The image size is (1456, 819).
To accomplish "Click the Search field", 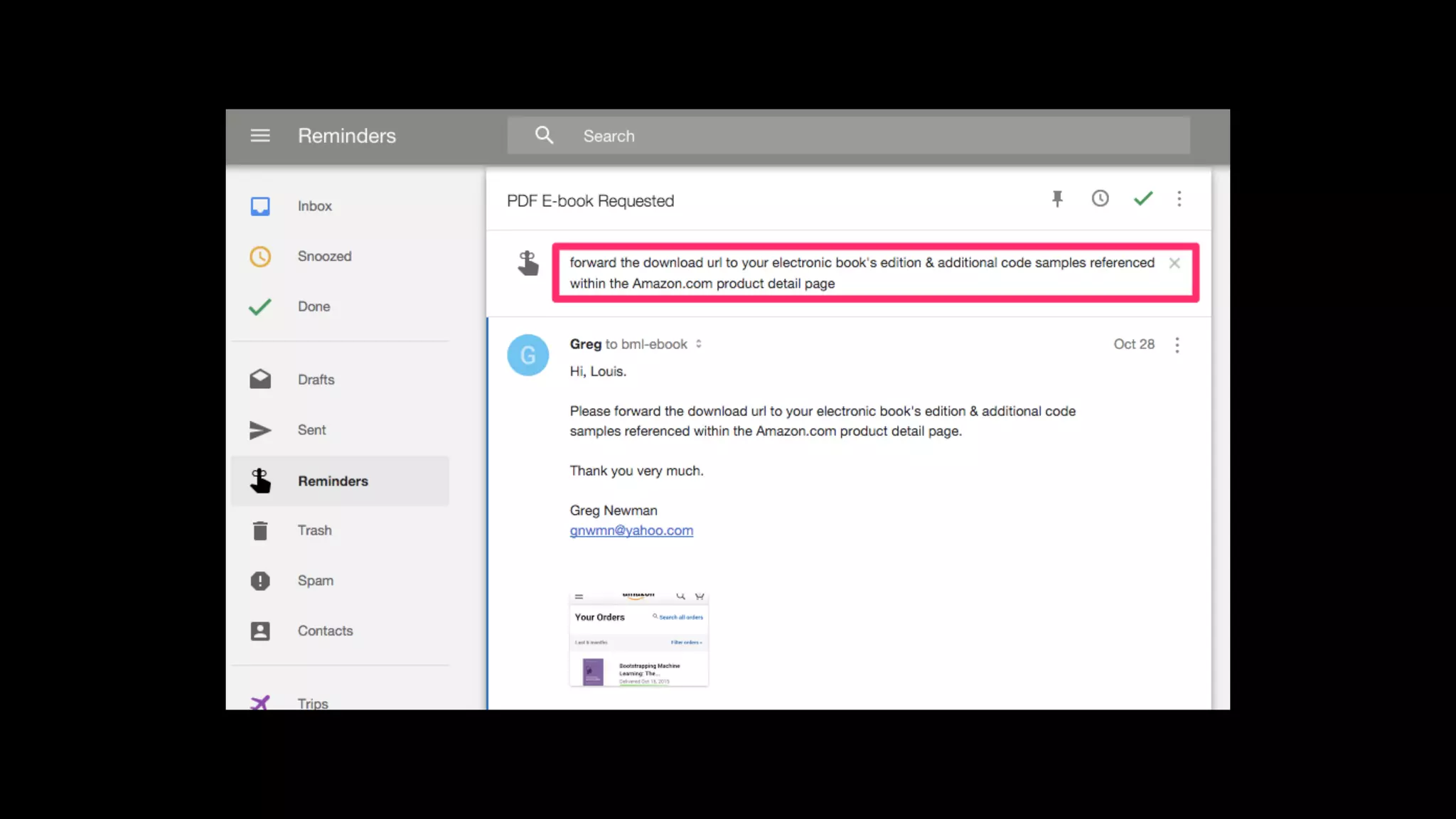I will [853, 136].
